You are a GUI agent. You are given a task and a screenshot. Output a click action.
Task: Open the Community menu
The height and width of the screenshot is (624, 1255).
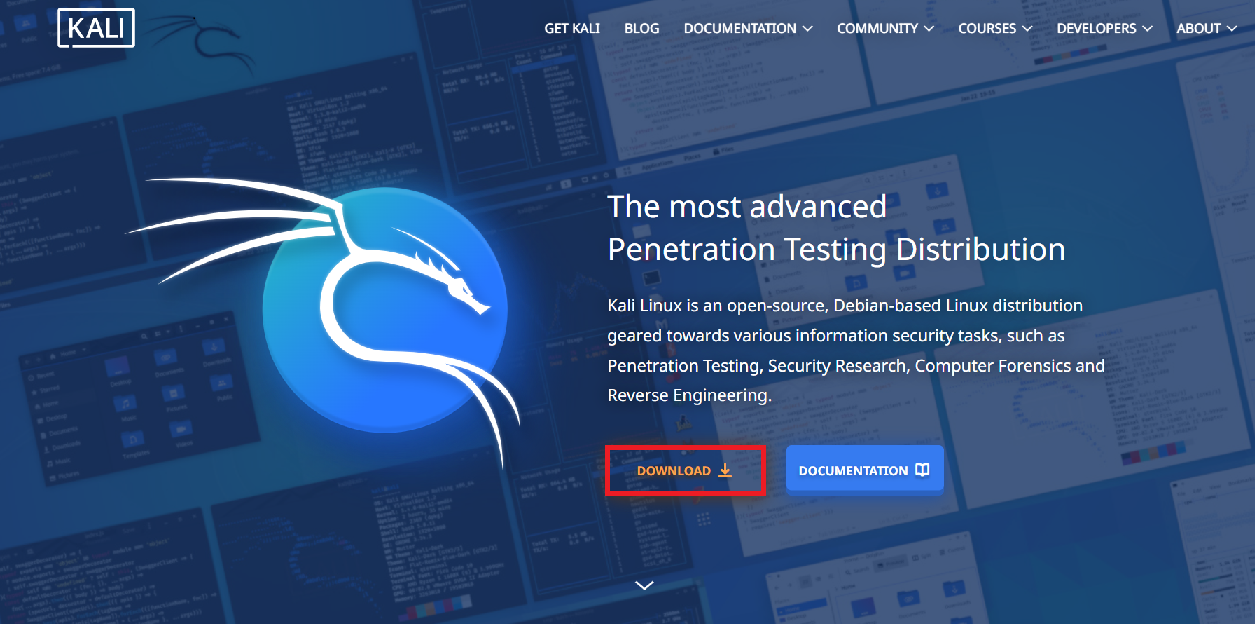point(886,29)
